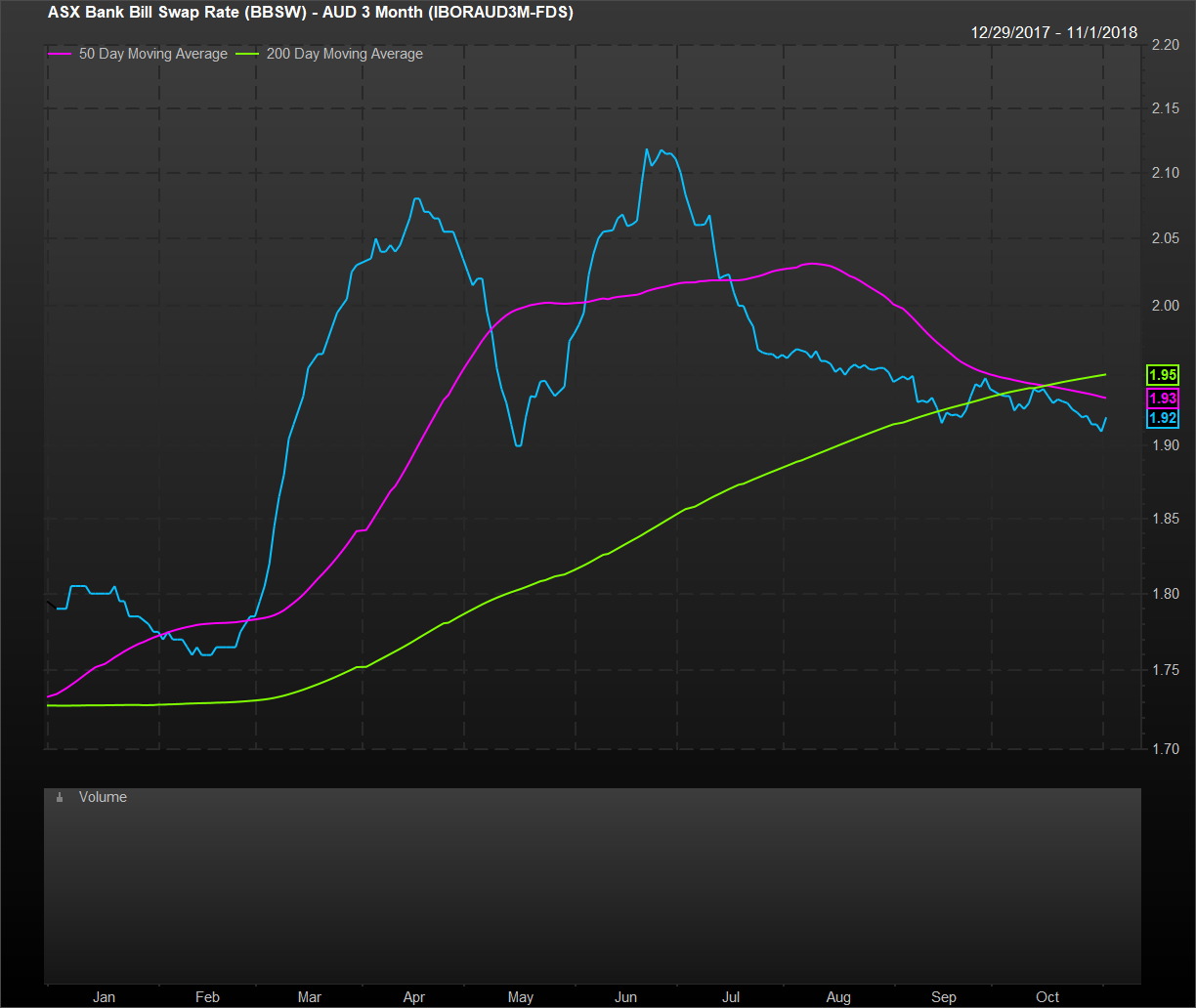
Task: Click the Volume bar icon
Action: point(60,798)
